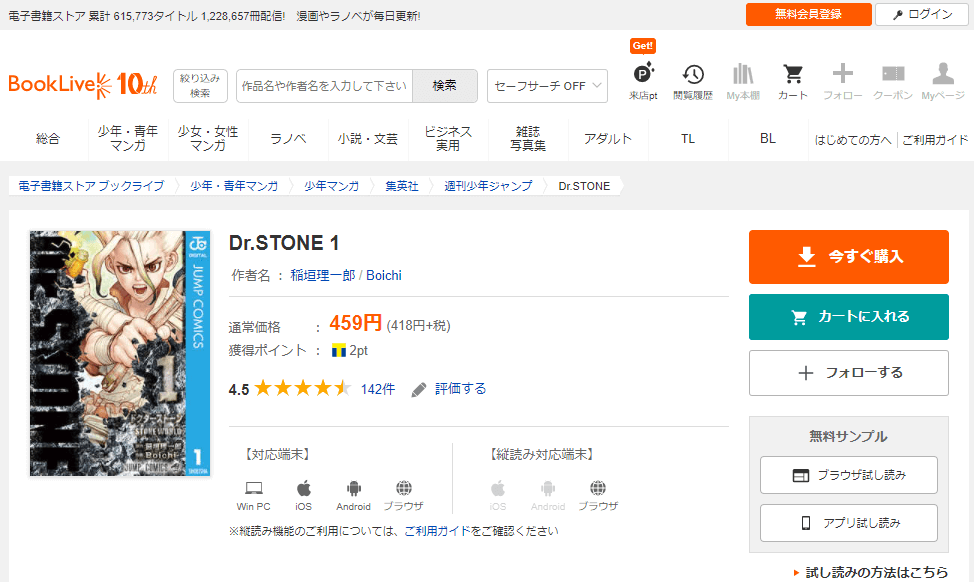The height and width of the screenshot is (582, 974).
Task: Click the フォローする toggle button
Action: (848, 373)
